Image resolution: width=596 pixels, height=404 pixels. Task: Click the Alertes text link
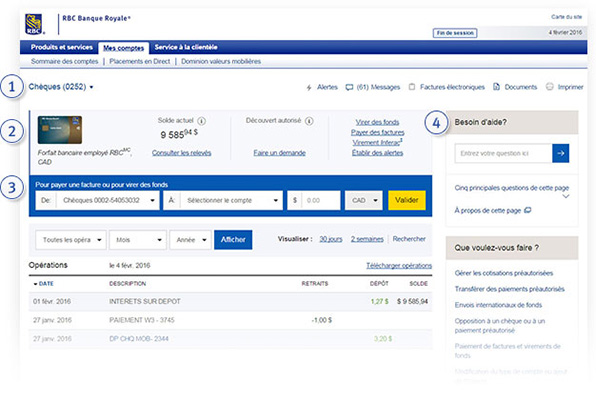click(327, 87)
